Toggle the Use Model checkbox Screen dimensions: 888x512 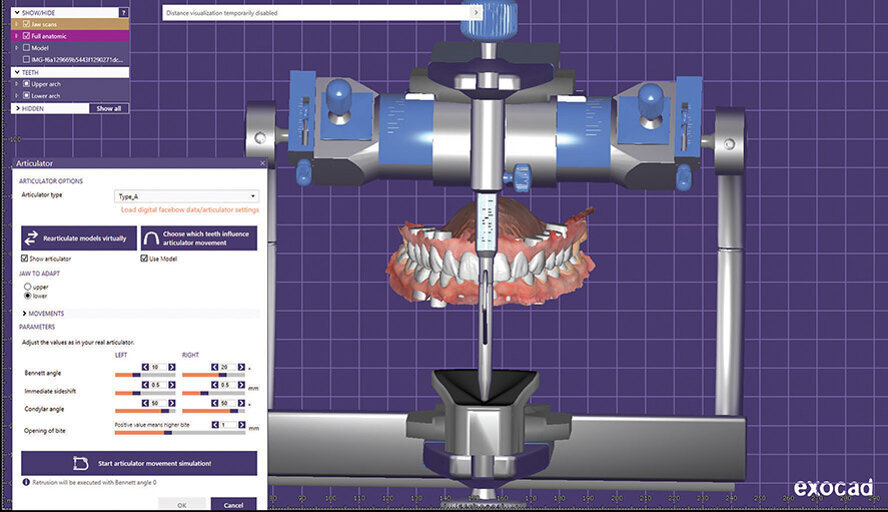pos(143,259)
